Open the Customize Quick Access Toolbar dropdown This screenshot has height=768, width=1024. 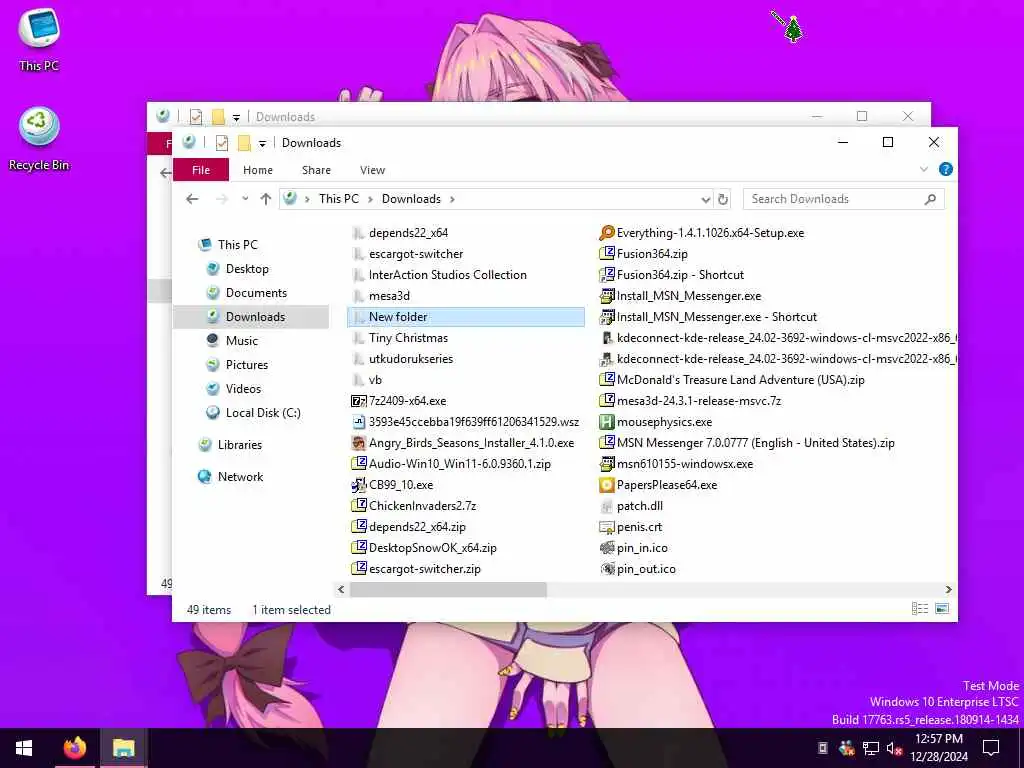pyautogui.click(x=262, y=143)
